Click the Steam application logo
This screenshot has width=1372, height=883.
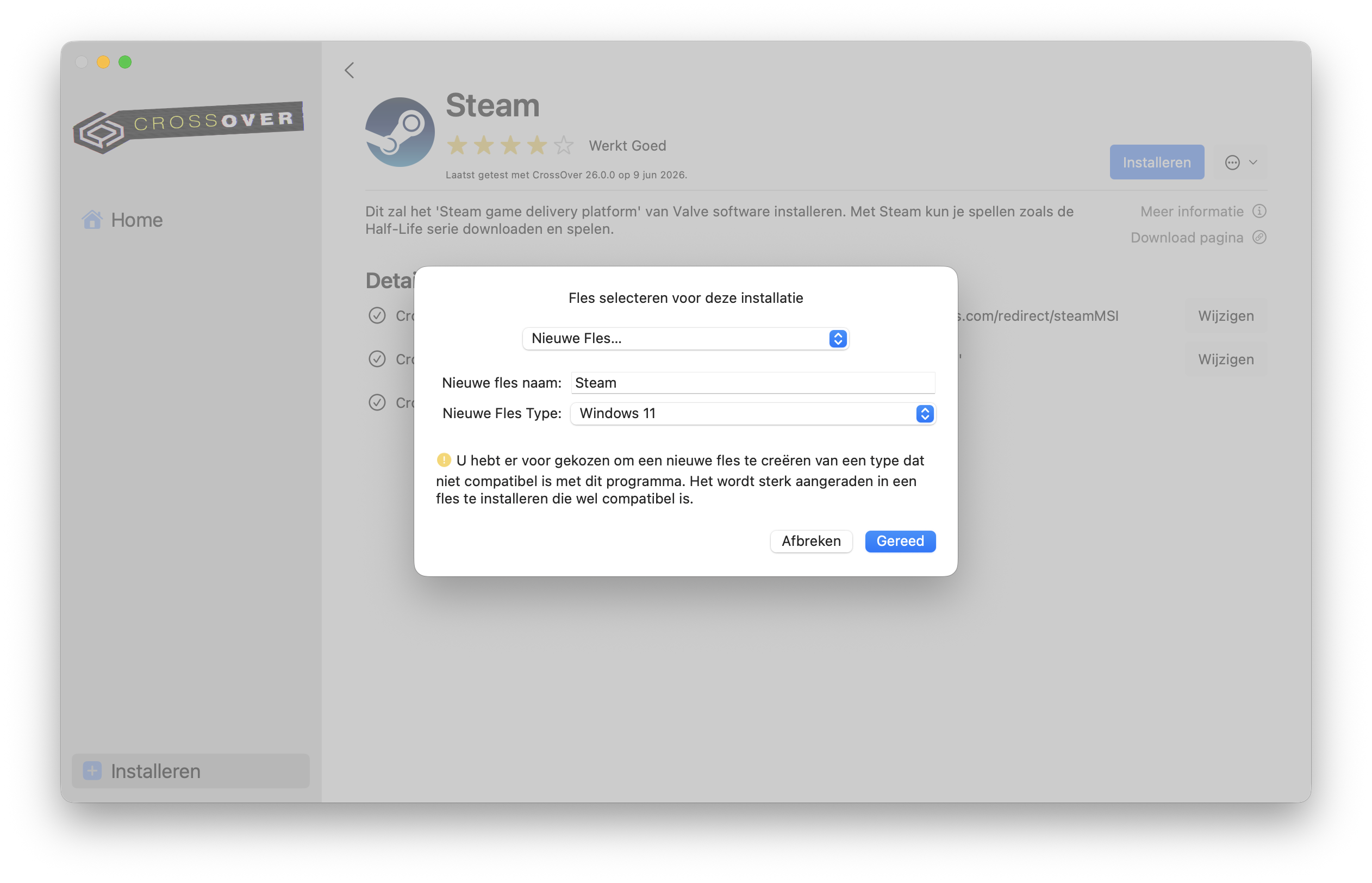(400, 132)
